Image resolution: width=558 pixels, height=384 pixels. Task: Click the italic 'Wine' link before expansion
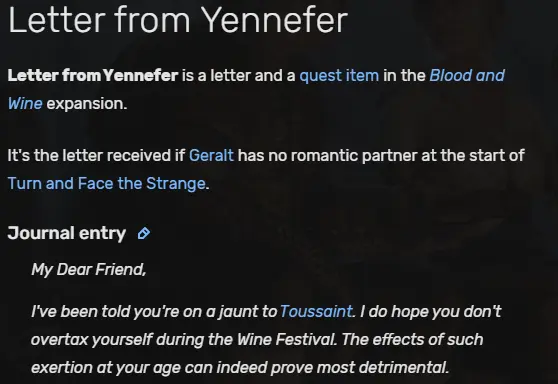25,104
